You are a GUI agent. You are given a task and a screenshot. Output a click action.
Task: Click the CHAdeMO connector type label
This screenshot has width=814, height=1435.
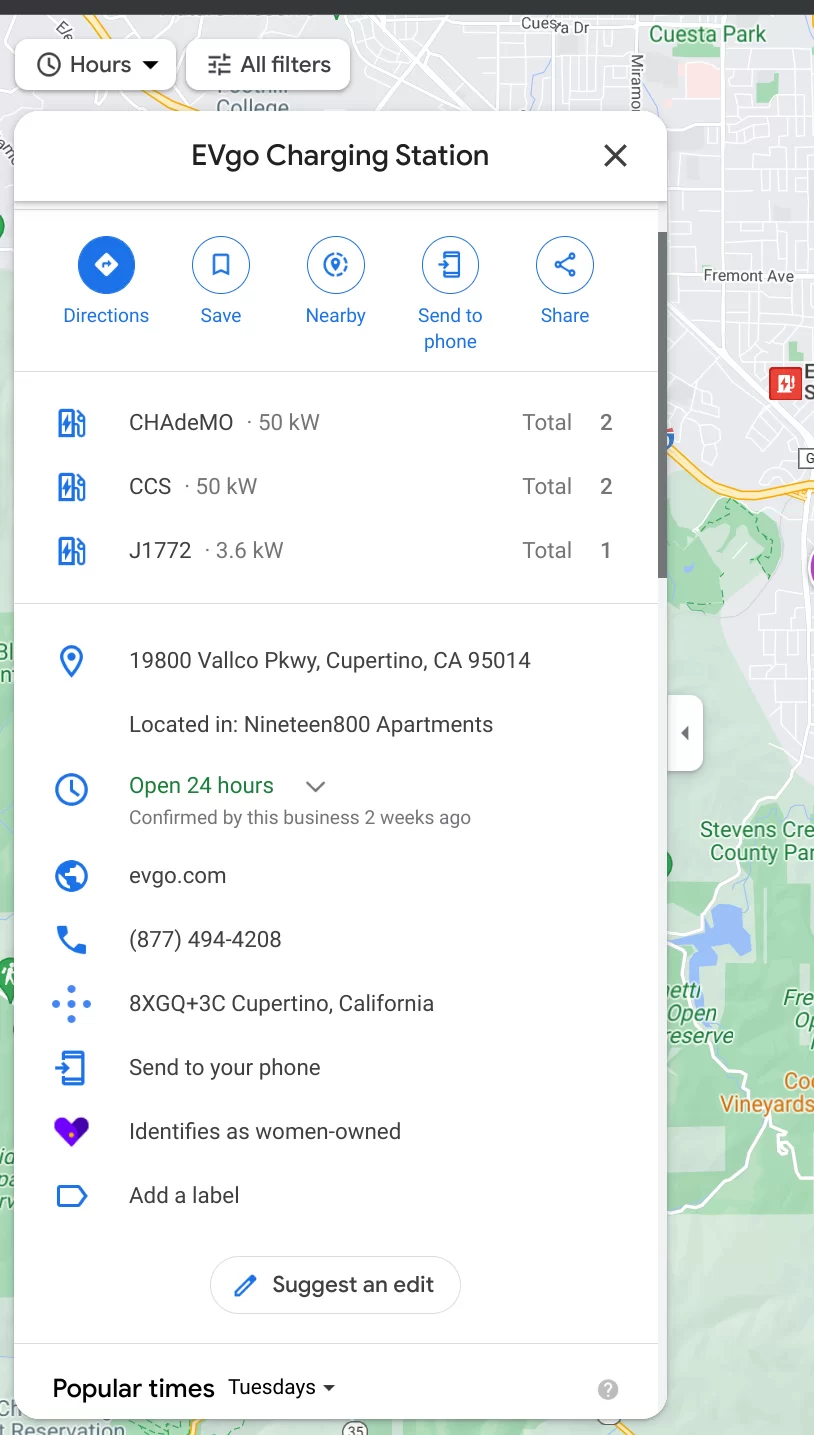(x=181, y=423)
